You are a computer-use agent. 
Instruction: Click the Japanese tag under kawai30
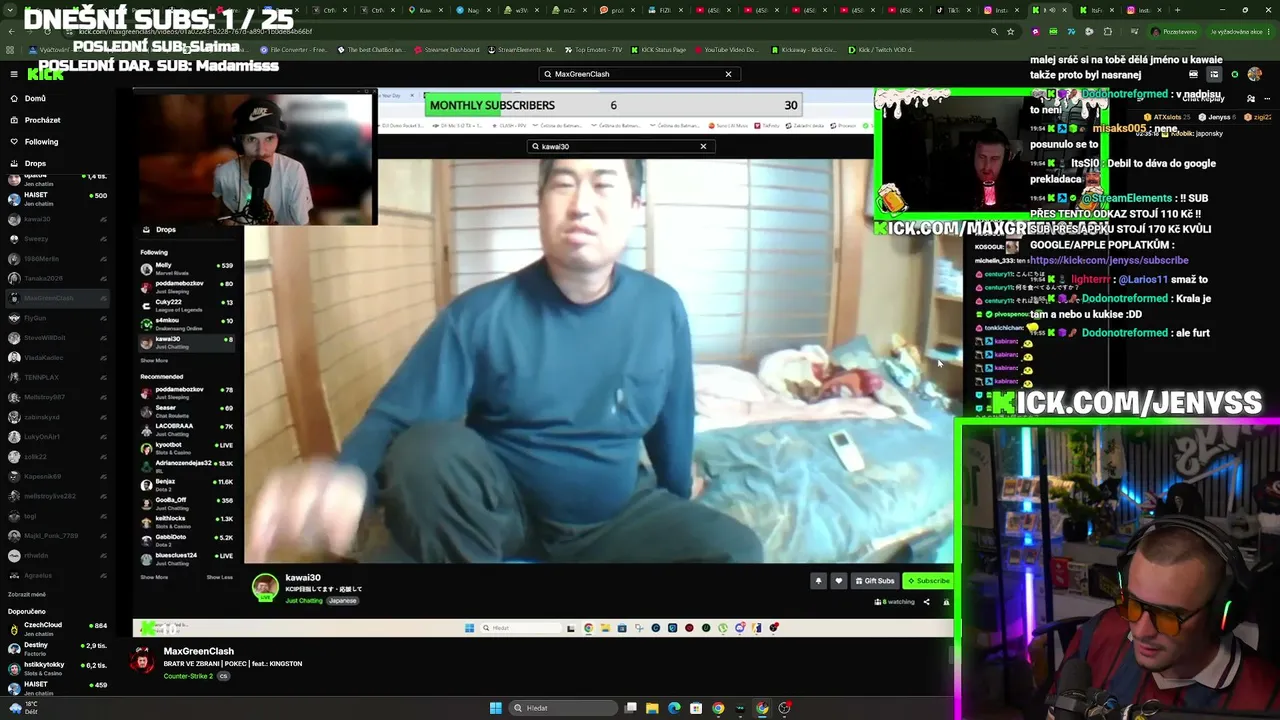(x=342, y=601)
